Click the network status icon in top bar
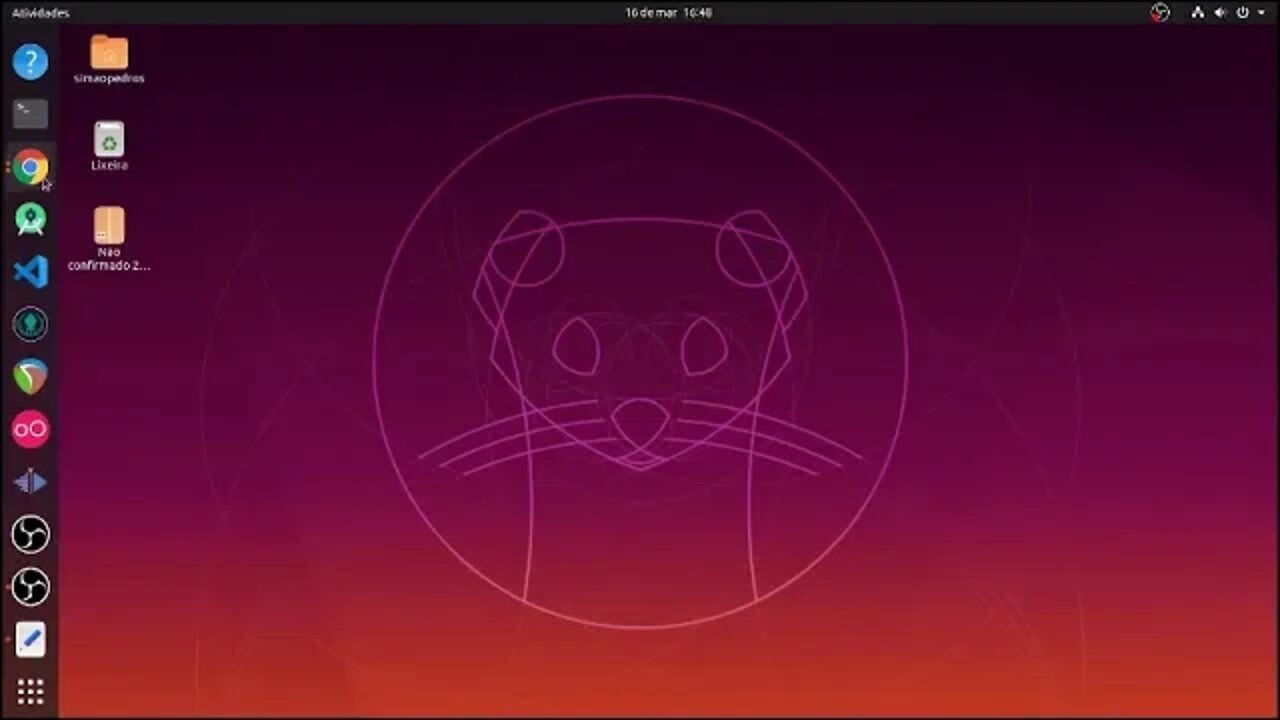Viewport: 1280px width, 720px height. tap(1198, 13)
